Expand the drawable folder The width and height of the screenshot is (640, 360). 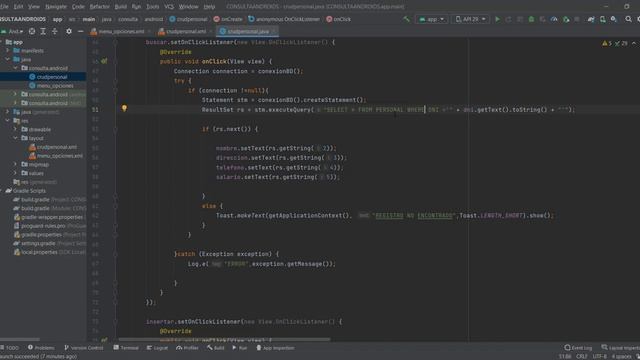pyautogui.click(x=16, y=129)
